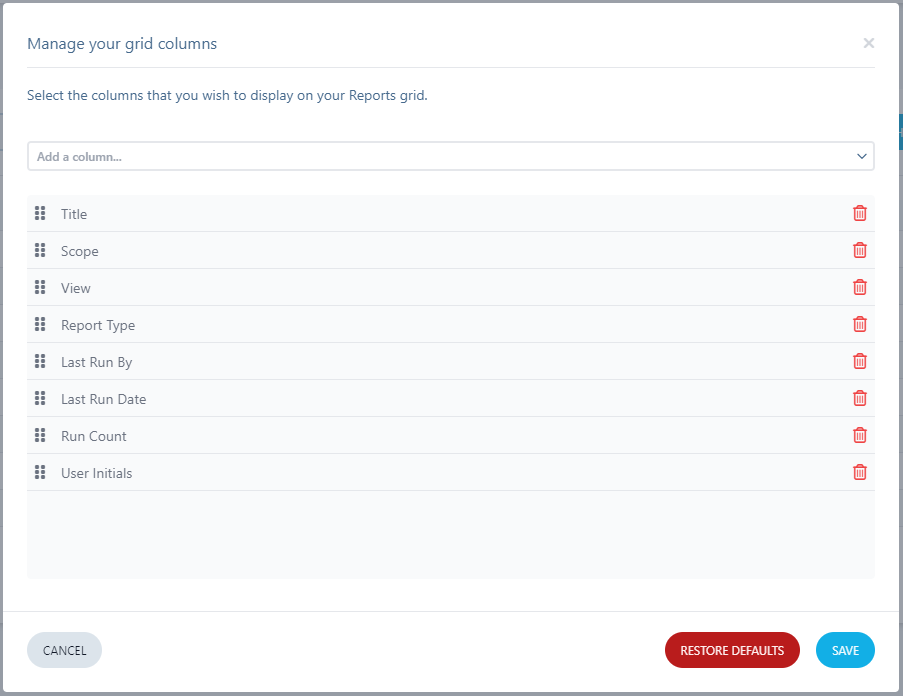Screen dimensions: 903x696
Task: Click the Cancel button
Action: click(64, 650)
